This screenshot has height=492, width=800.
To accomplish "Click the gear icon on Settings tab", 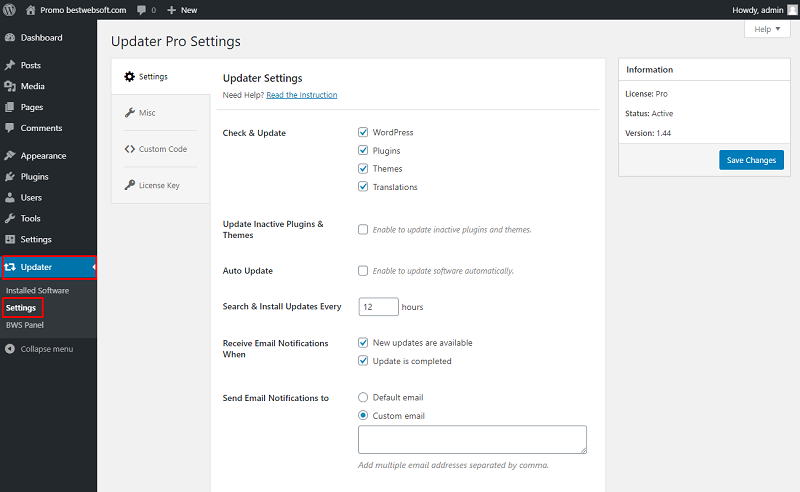I will click(130, 77).
